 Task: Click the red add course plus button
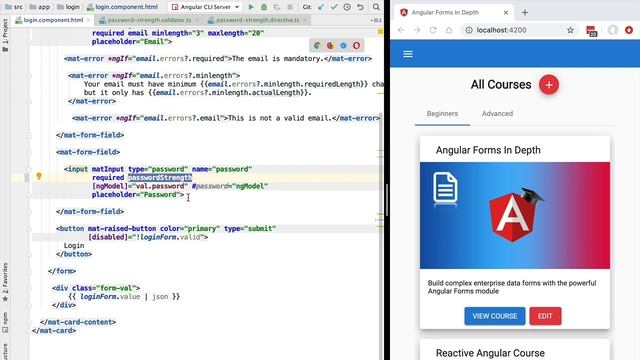[549, 84]
